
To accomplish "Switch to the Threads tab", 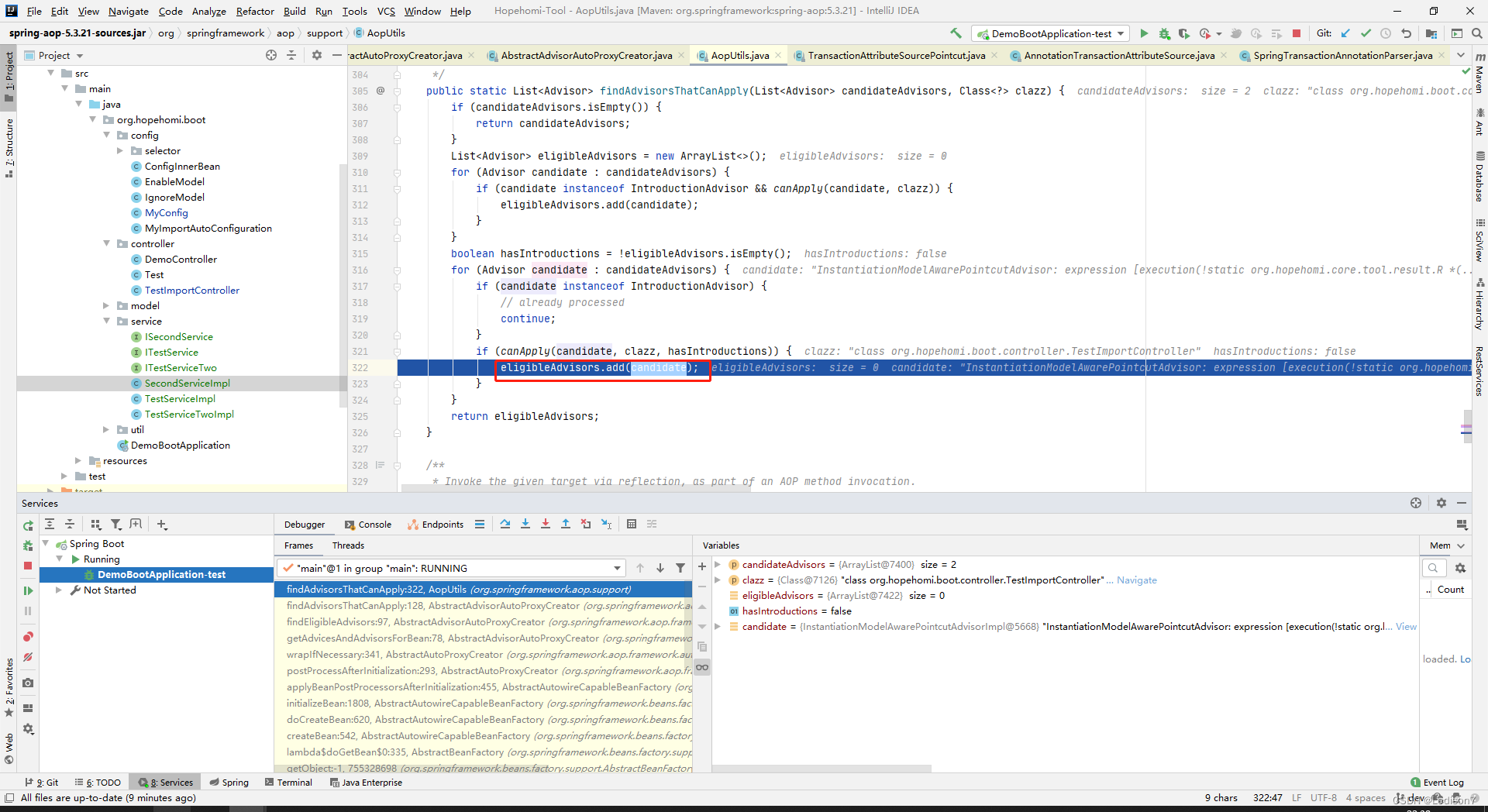I will (x=348, y=545).
